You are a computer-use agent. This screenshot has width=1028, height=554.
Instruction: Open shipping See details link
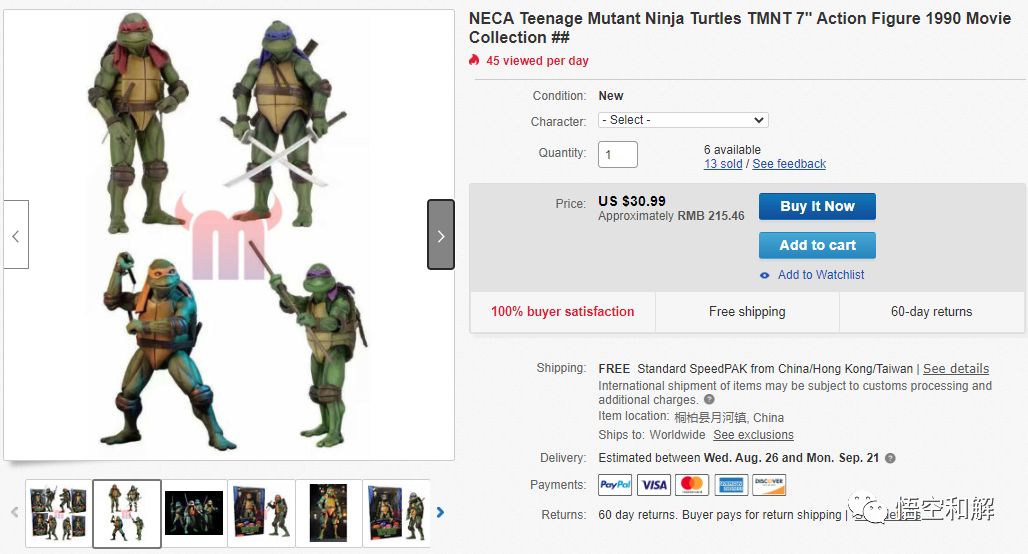point(955,369)
